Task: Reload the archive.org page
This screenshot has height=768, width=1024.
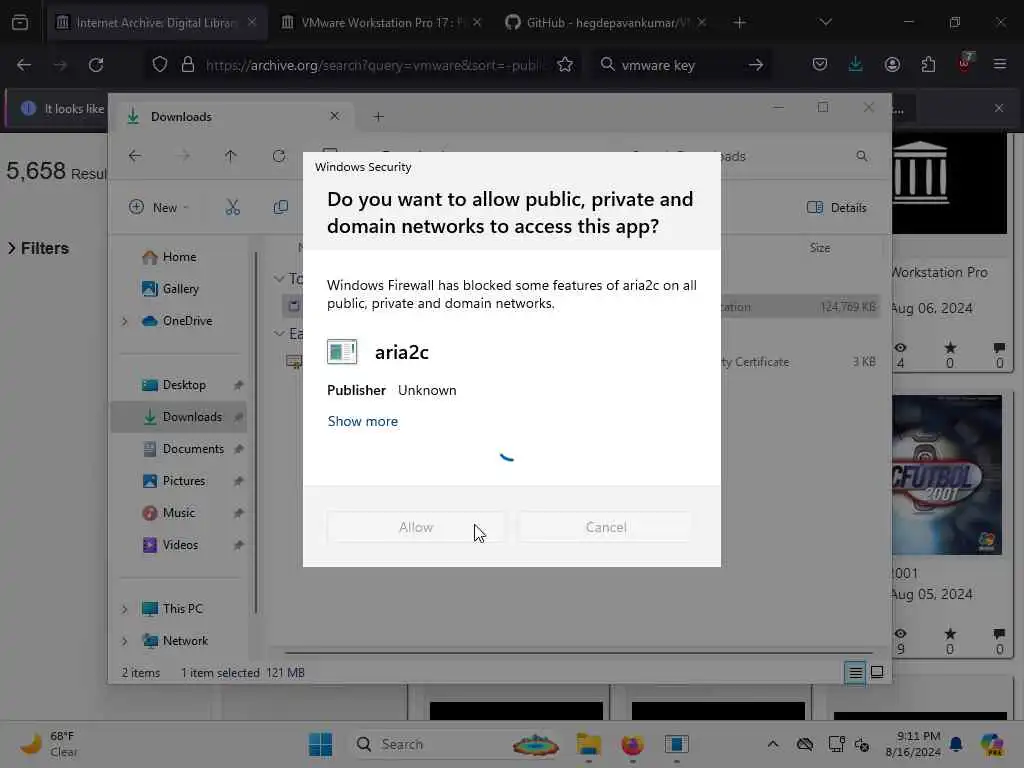Action: (96, 65)
